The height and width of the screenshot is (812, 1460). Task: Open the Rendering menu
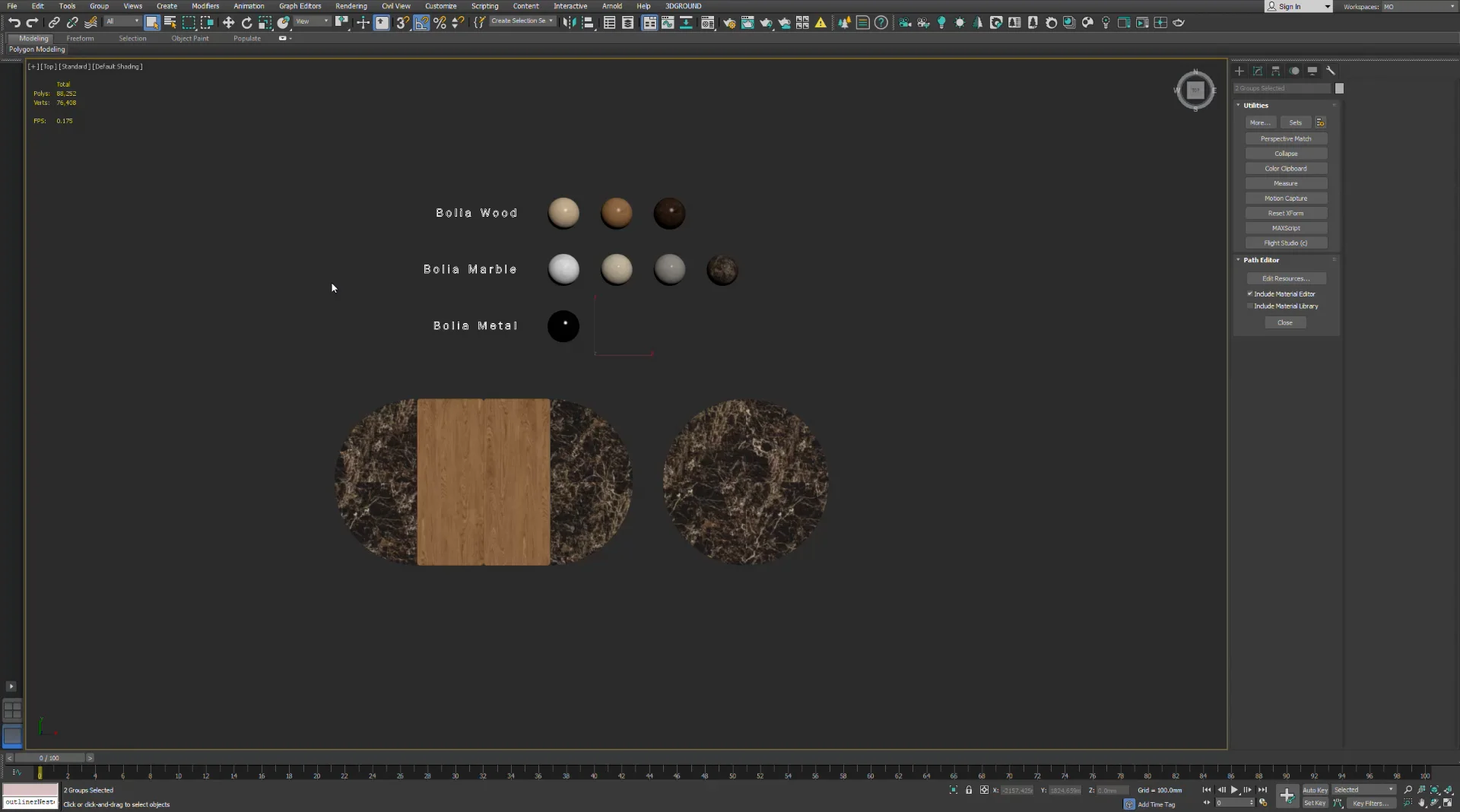pos(351,6)
